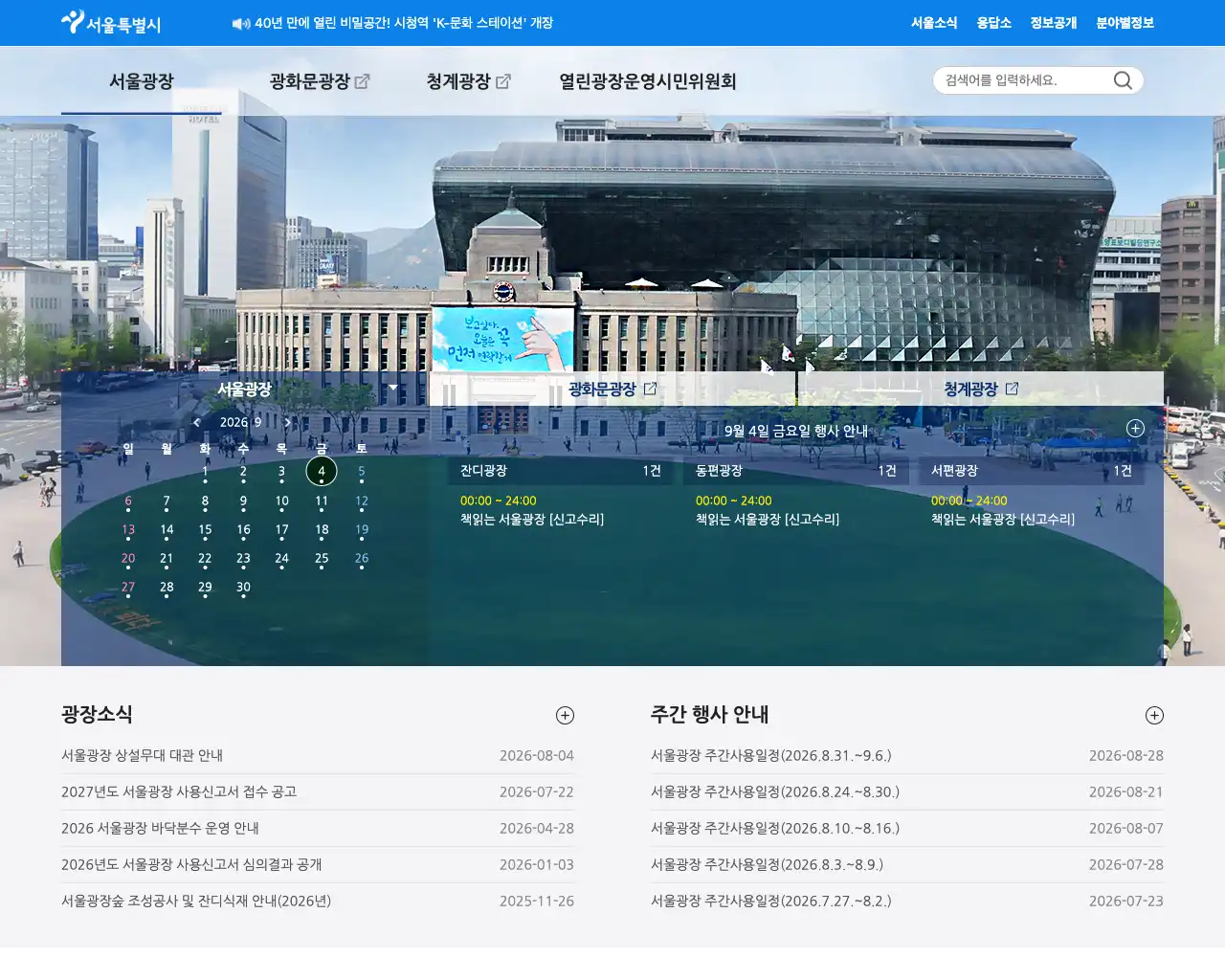The width and height of the screenshot is (1225, 980).
Task: Open 2026 서울광장 바닥분수 운영 안내
Action: tap(160, 828)
